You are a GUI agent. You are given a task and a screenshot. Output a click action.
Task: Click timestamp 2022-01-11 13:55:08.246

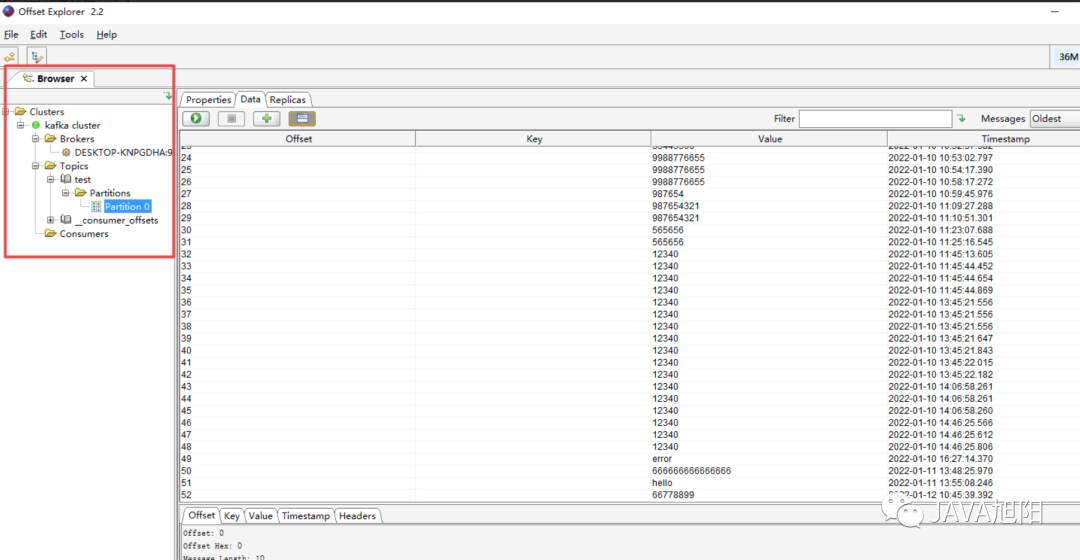(x=940, y=483)
